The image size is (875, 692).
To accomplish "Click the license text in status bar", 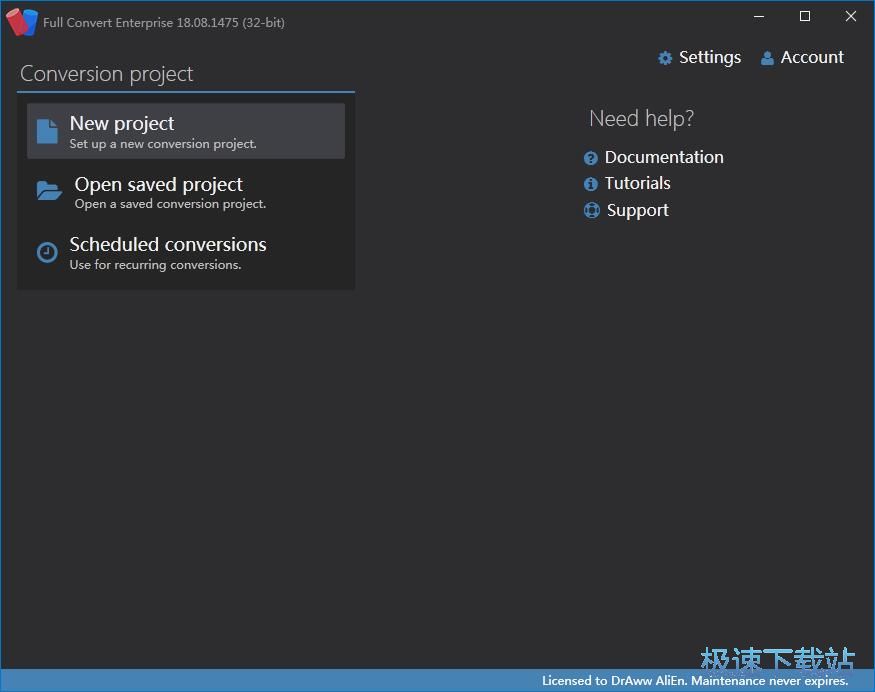I will pyautogui.click(x=694, y=681).
